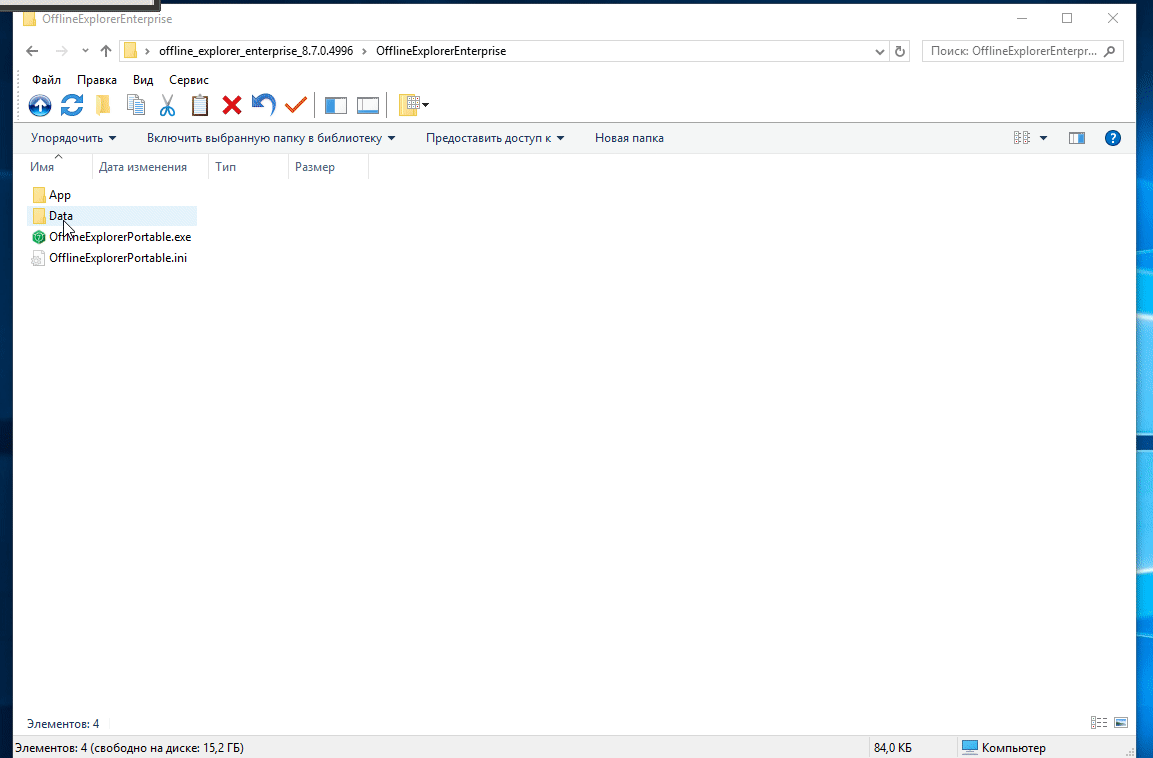Maximize the OfflineExplorerEnterprise window

click(1067, 18)
